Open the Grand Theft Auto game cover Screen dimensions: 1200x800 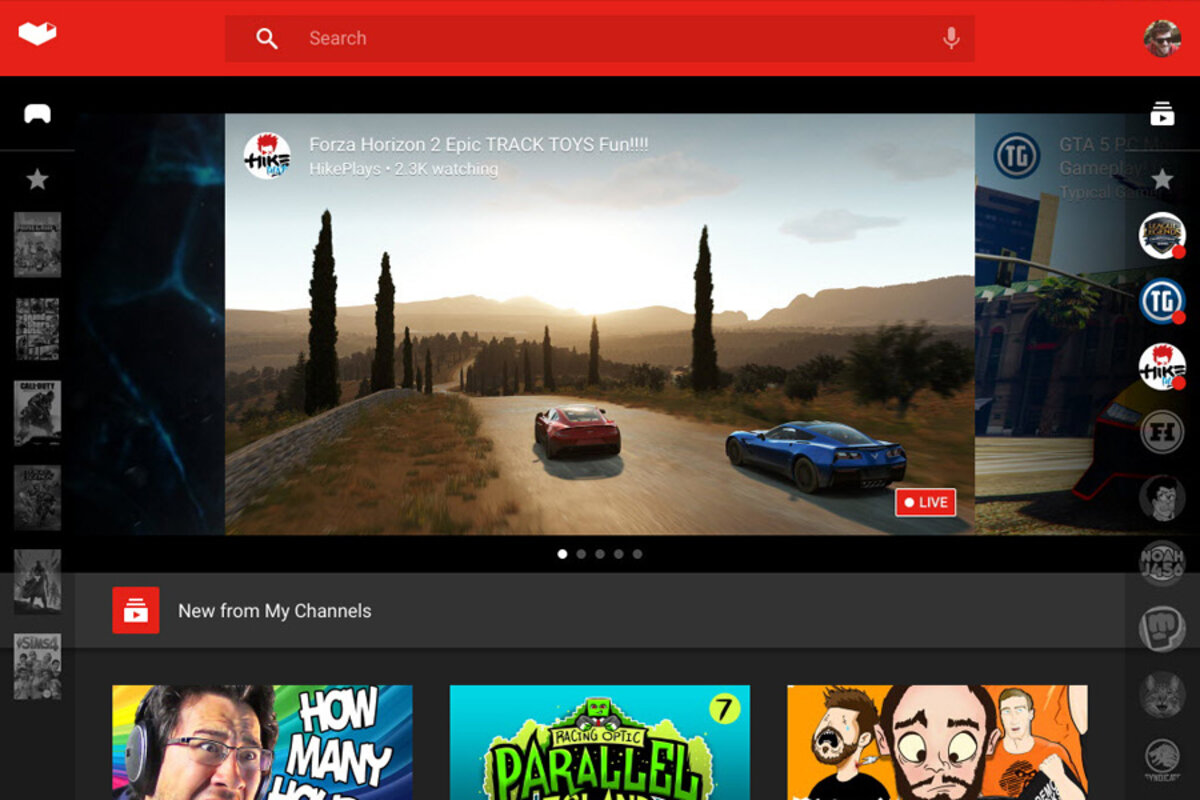pyautogui.click(x=37, y=328)
